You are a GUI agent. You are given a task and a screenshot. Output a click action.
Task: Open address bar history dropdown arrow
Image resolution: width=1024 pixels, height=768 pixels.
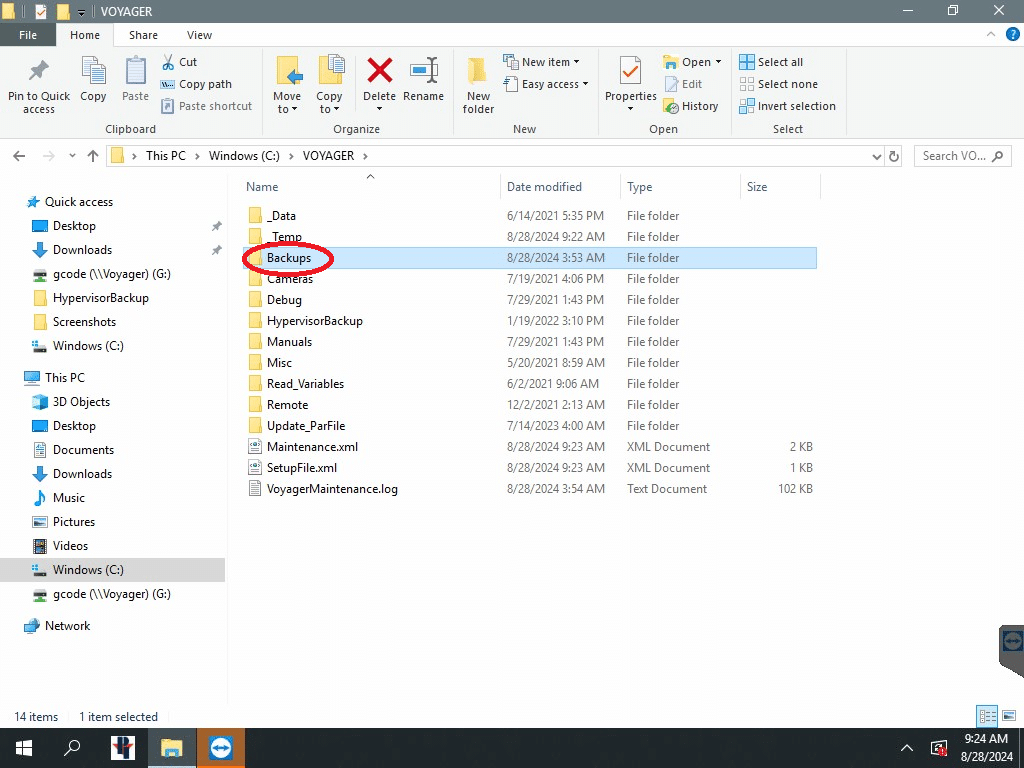876,156
